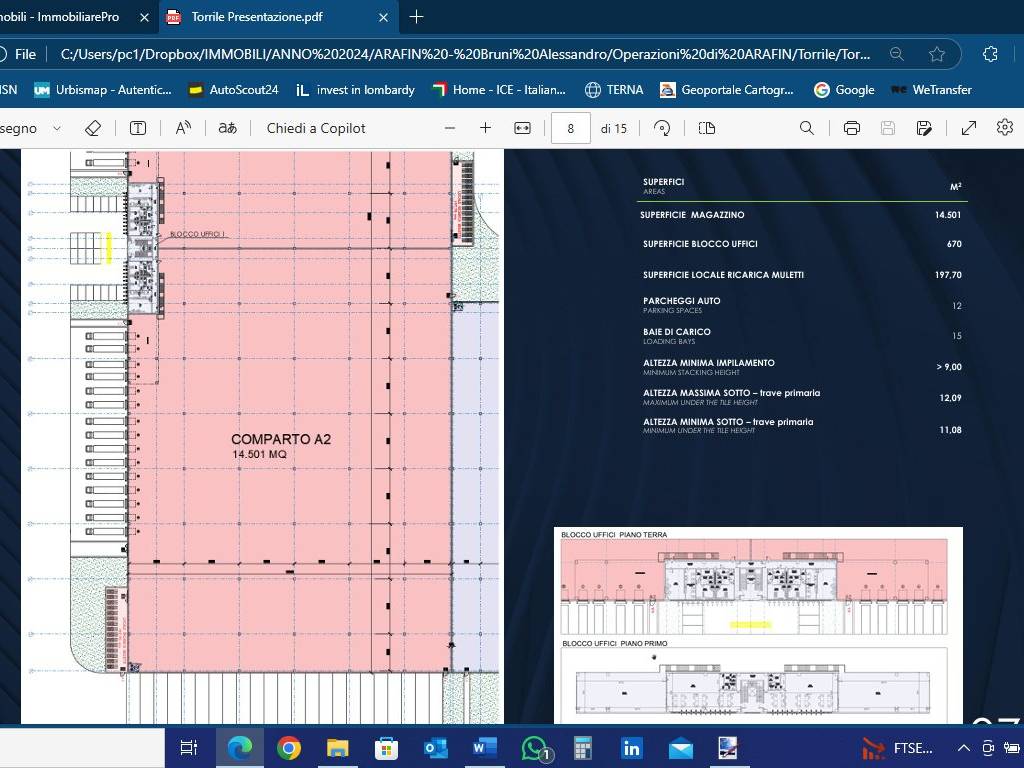The width and height of the screenshot is (1024, 768).
Task: Click the Rotate page icon
Action: (662, 128)
